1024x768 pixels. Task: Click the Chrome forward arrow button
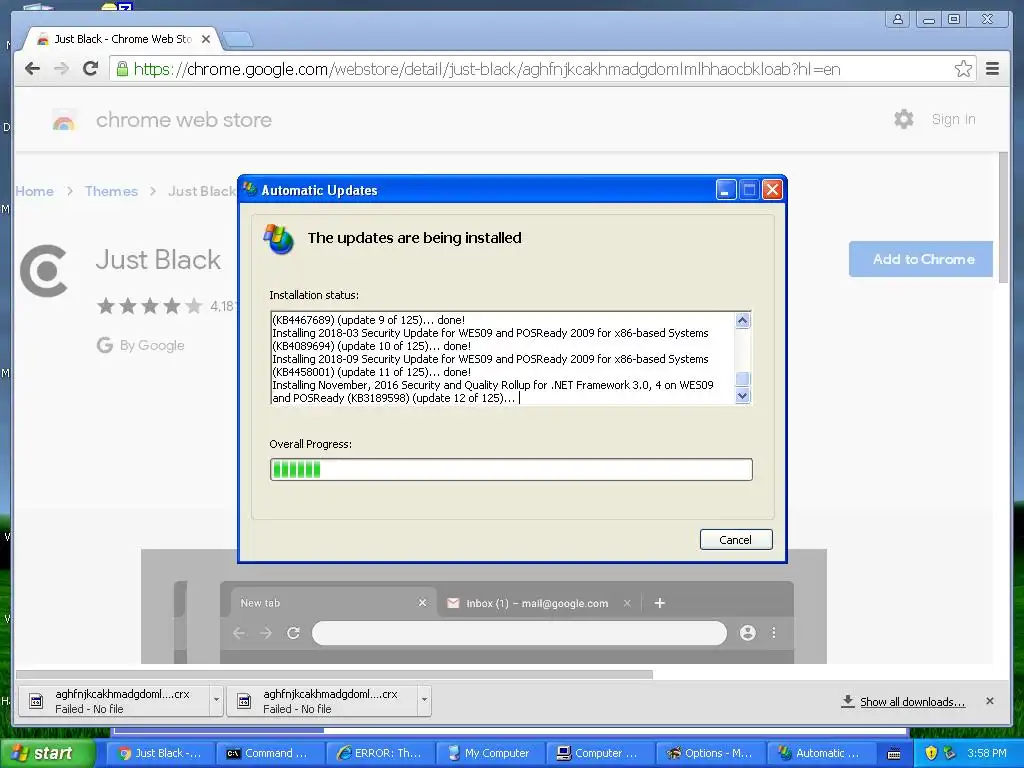[61, 69]
